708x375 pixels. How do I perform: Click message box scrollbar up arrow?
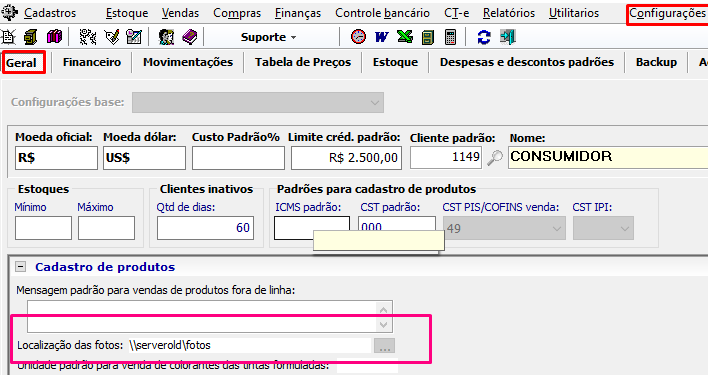click(383, 309)
